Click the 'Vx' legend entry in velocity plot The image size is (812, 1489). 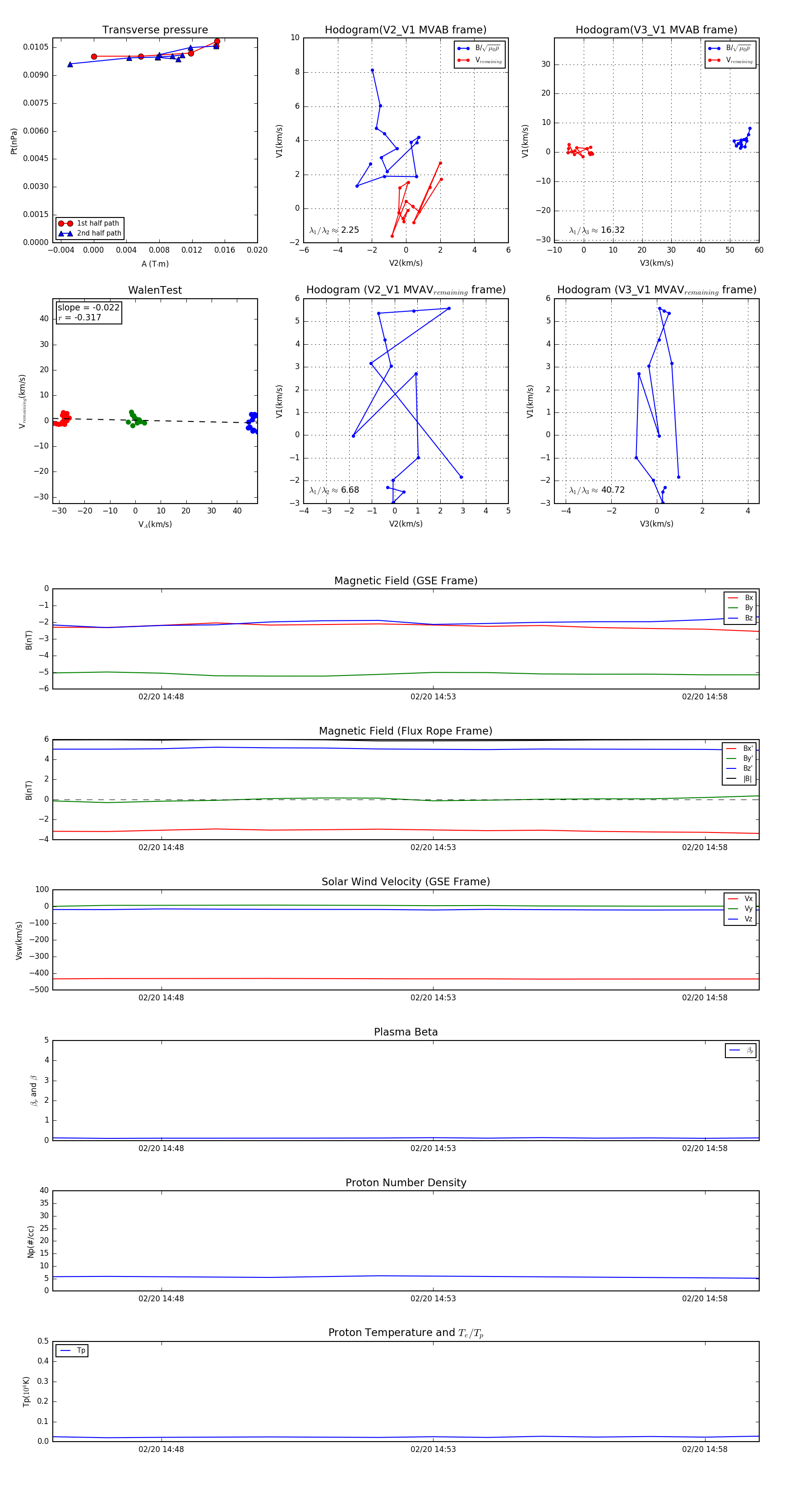pyautogui.click(x=740, y=899)
